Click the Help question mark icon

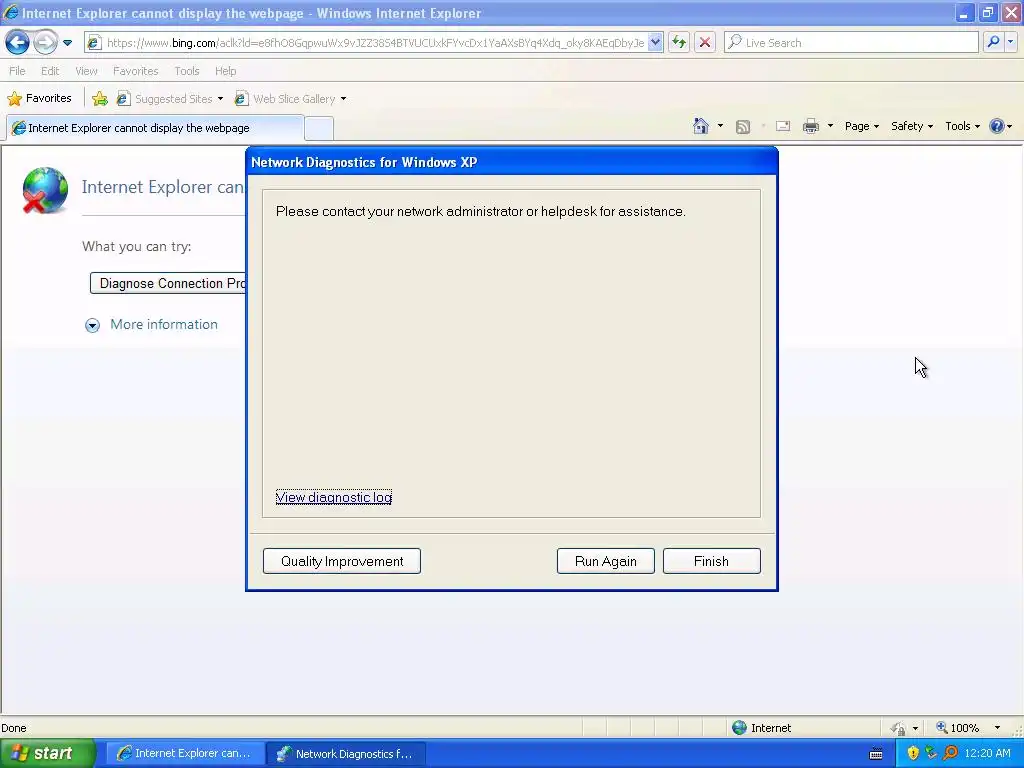(x=997, y=126)
